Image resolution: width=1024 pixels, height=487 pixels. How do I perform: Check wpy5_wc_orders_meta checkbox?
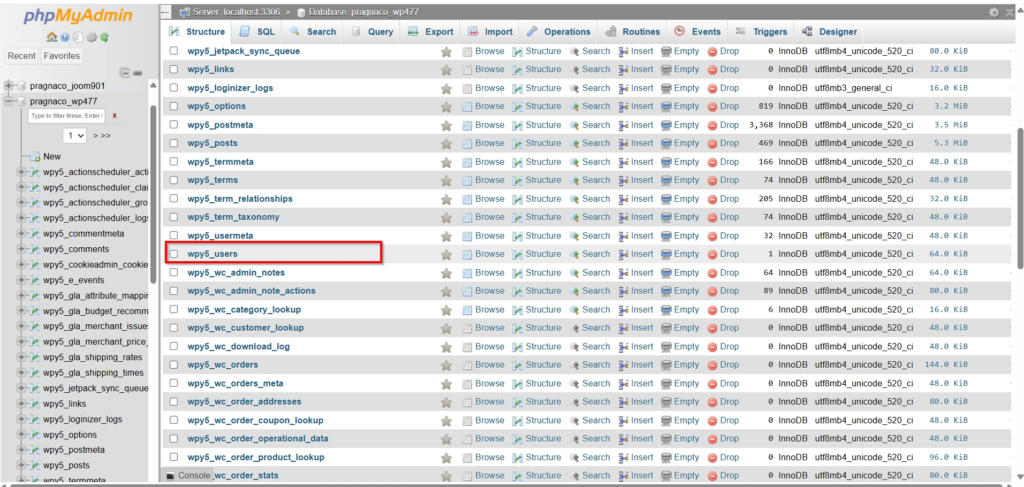point(174,383)
